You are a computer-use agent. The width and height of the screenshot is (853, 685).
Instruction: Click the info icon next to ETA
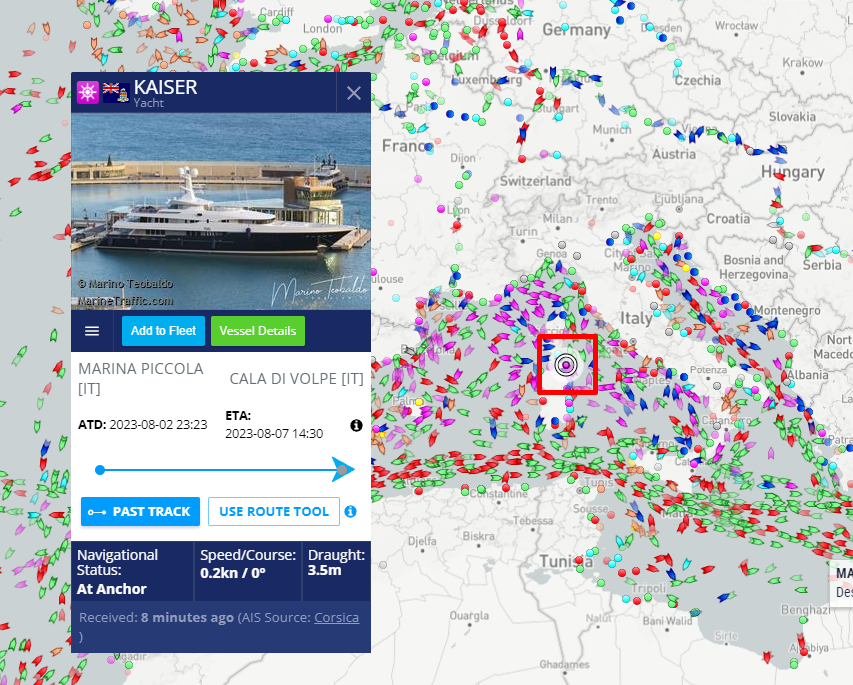pos(356,425)
